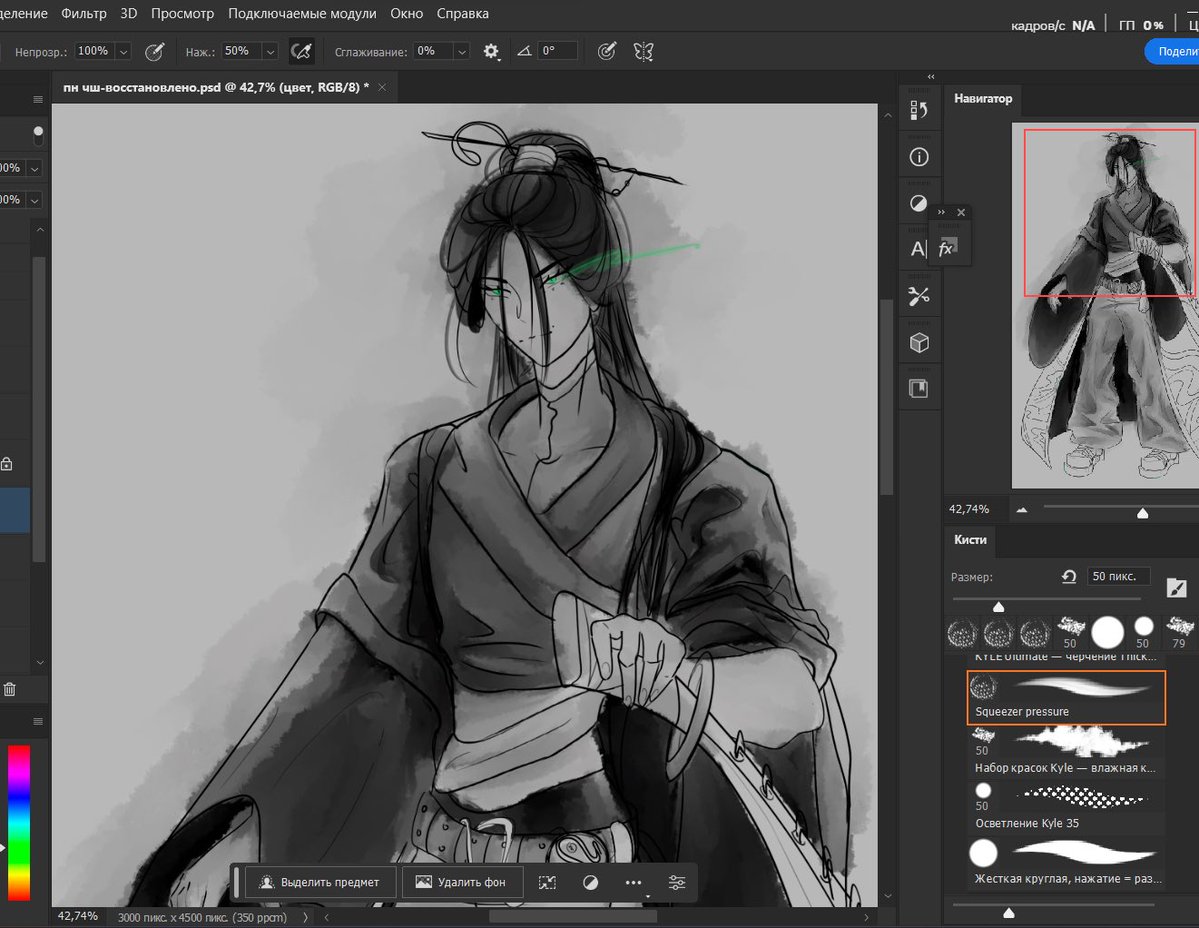Viewport: 1199px width, 928px height.
Task: Open the Adjustments panel icon
Action: [918, 203]
